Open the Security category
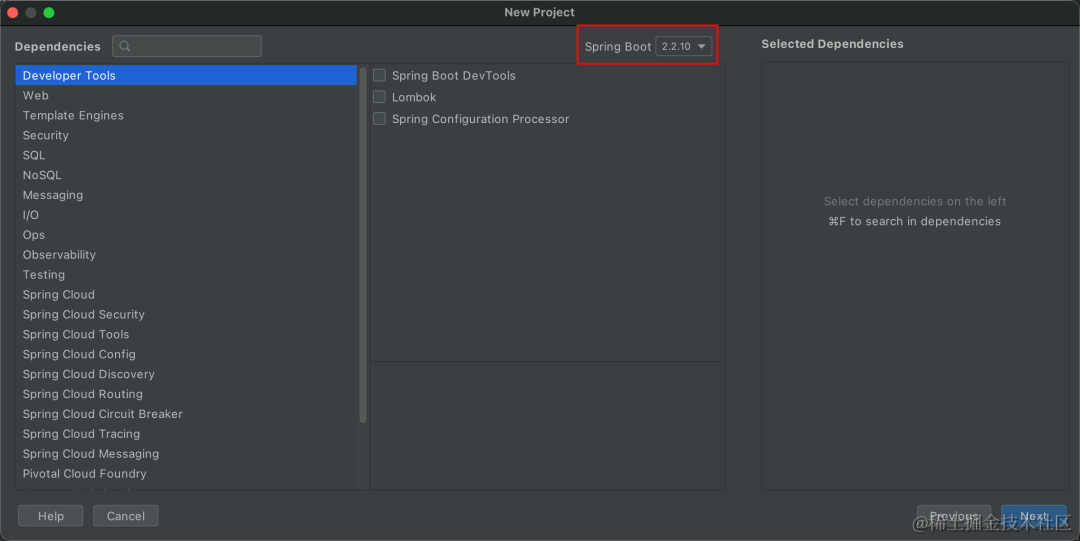Image resolution: width=1080 pixels, height=541 pixels. (186, 135)
